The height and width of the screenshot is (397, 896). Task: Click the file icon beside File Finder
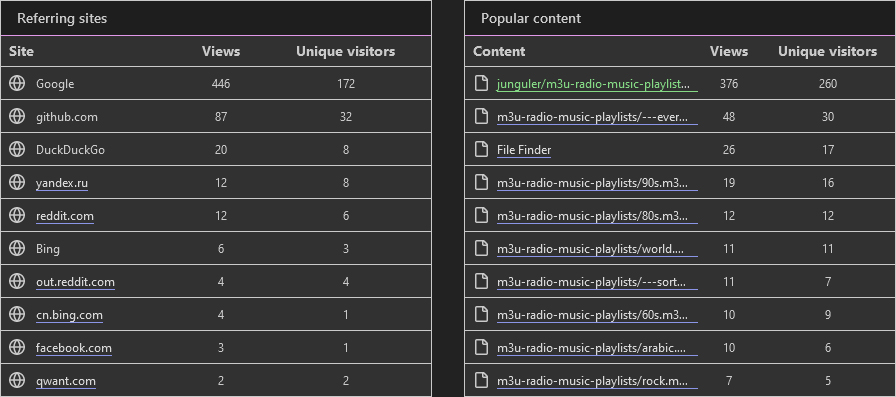pyautogui.click(x=482, y=150)
